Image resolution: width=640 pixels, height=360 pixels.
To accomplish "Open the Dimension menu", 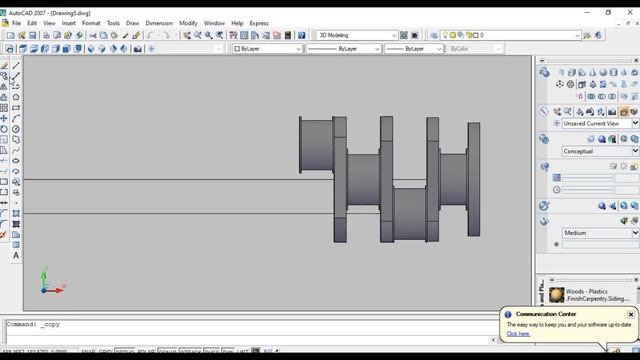I will pyautogui.click(x=159, y=23).
